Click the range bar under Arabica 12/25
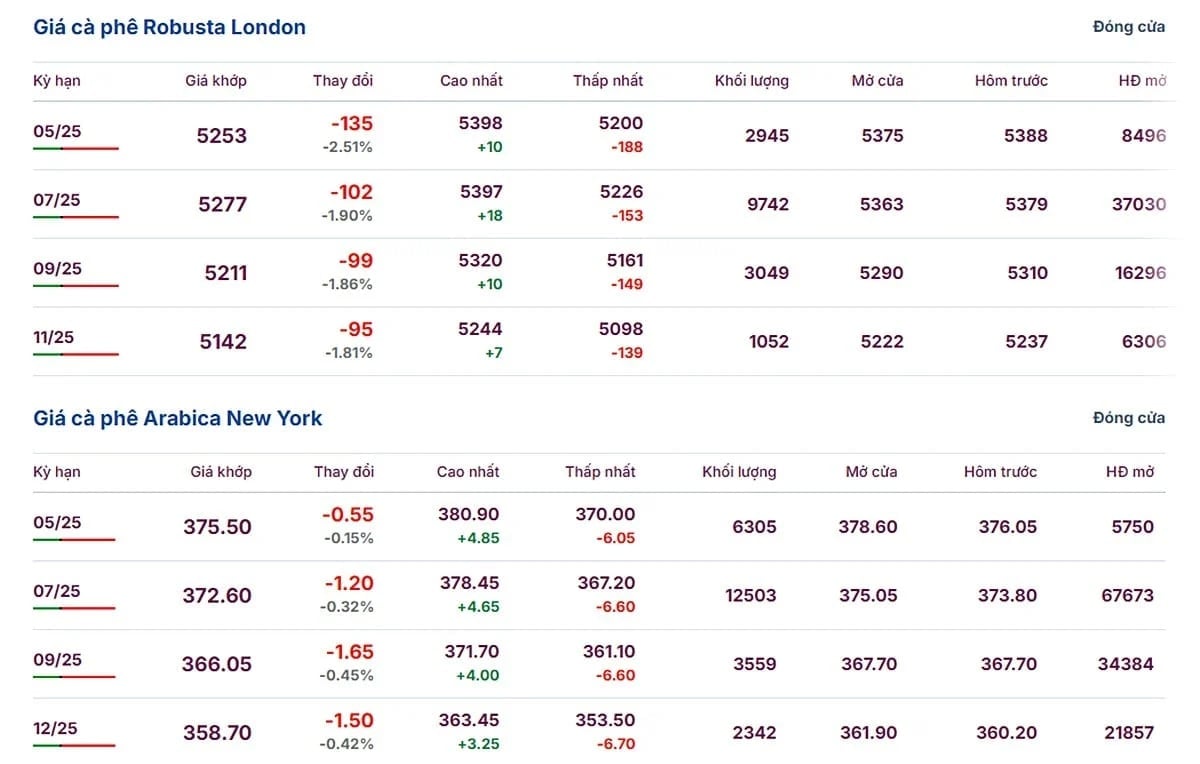This screenshot has height=764, width=1200. (x=74, y=745)
